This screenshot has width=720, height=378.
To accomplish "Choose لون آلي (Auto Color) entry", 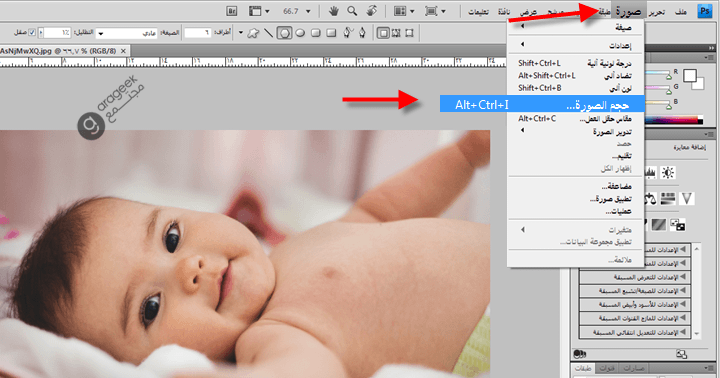I will point(576,88).
